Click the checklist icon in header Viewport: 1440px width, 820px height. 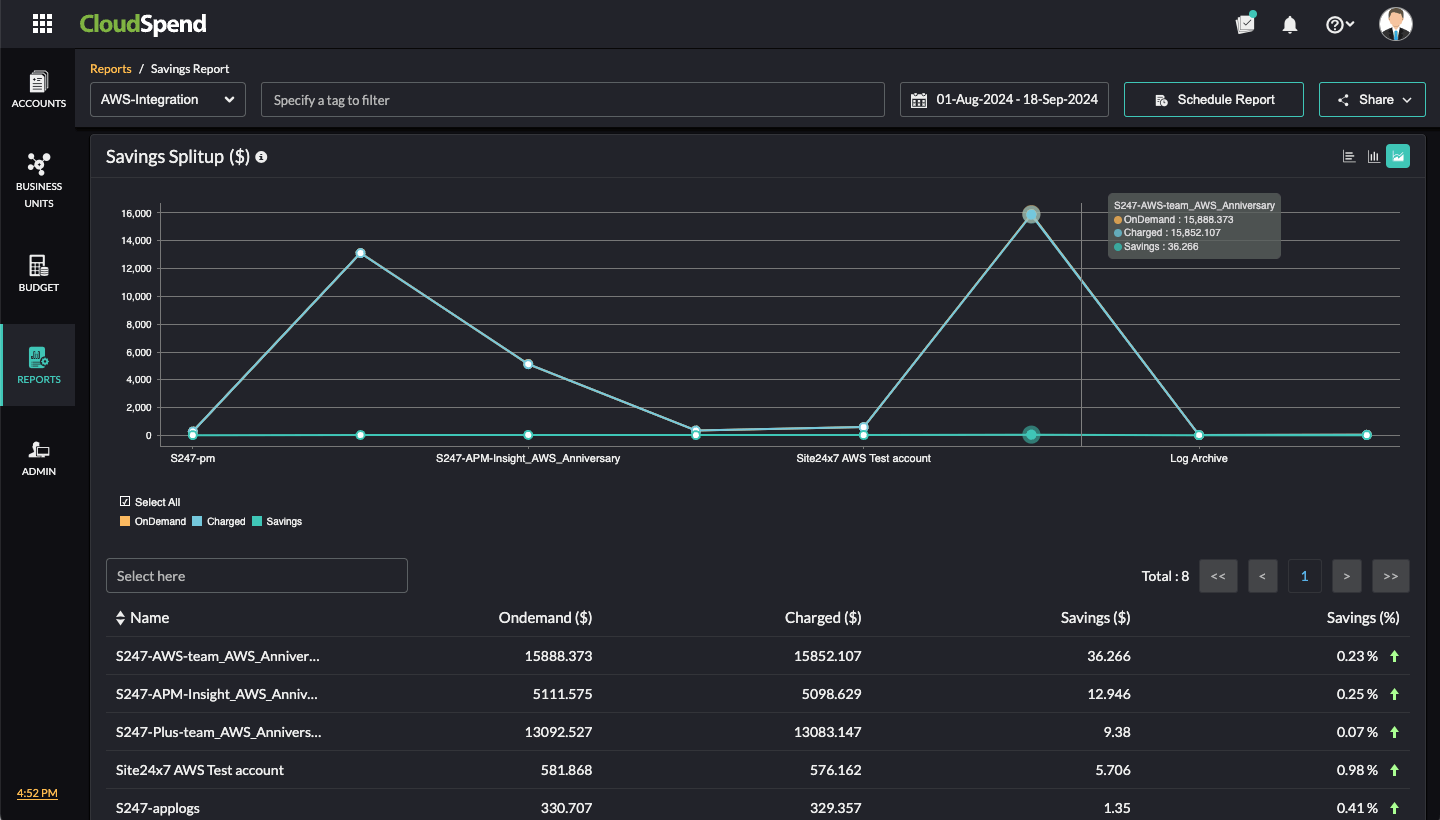point(1245,24)
